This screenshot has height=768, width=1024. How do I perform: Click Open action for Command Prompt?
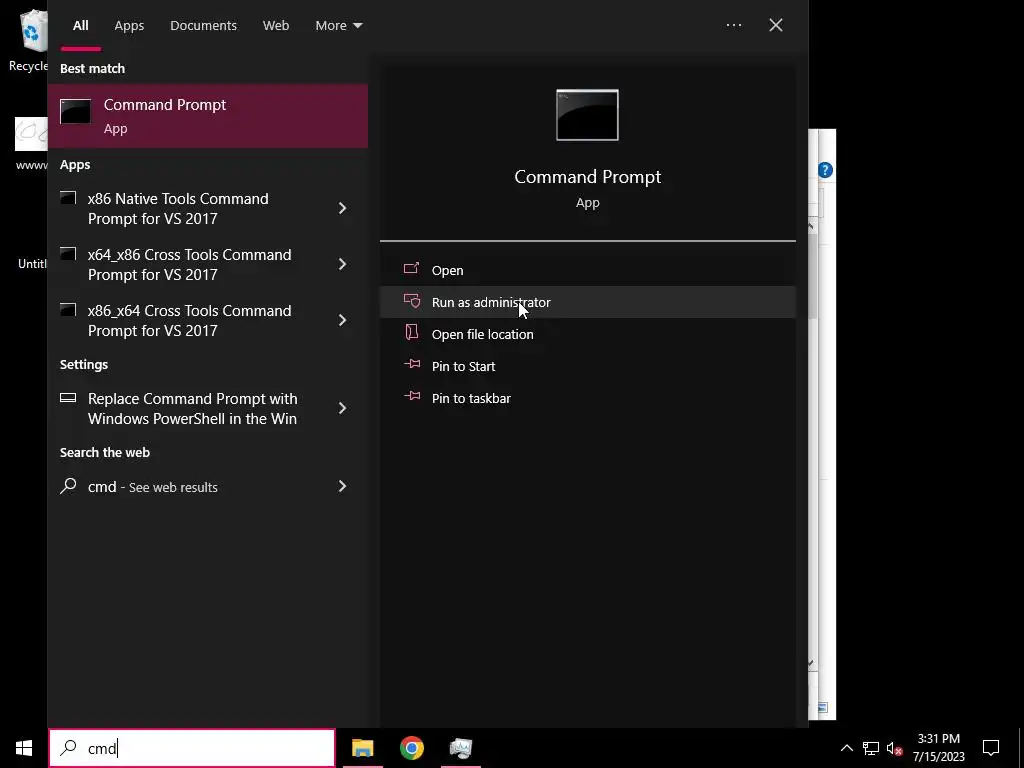[588, 270]
